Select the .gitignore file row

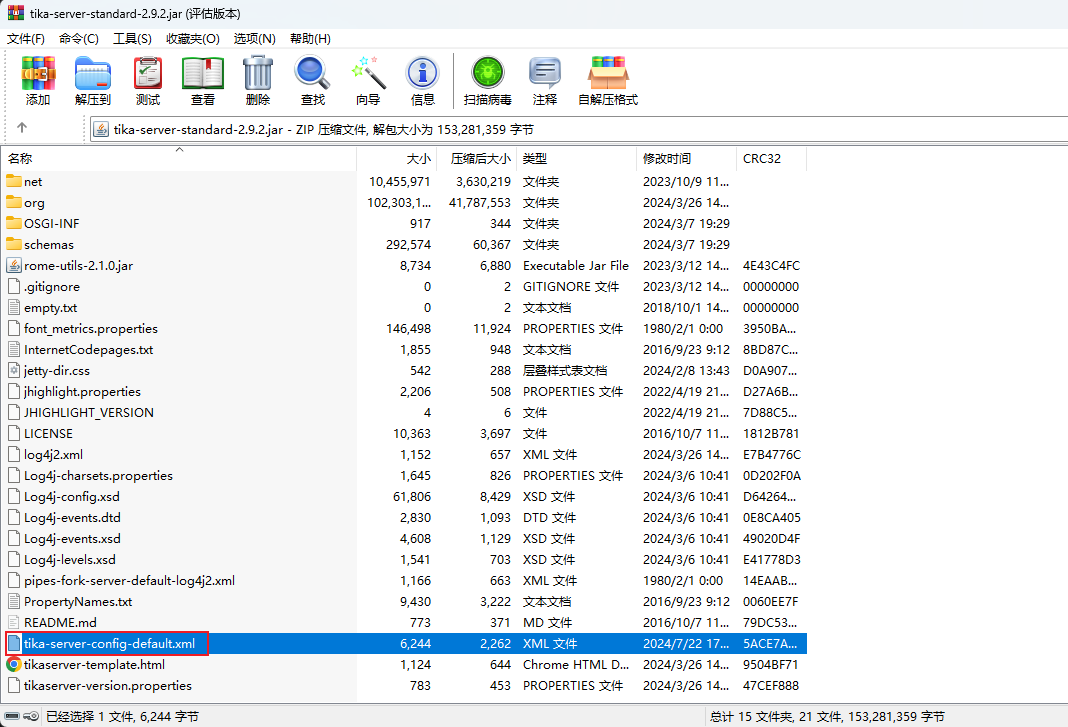point(404,287)
